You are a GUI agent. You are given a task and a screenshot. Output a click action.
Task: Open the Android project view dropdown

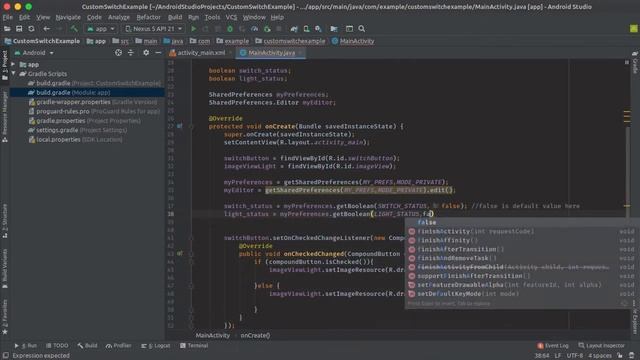click(34, 53)
